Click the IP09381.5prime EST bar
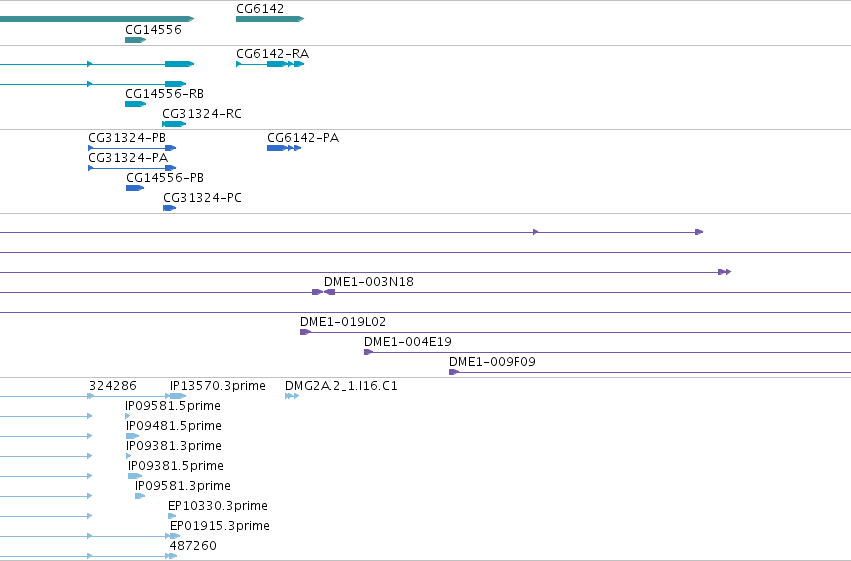851x561 pixels. coord(135,476)
